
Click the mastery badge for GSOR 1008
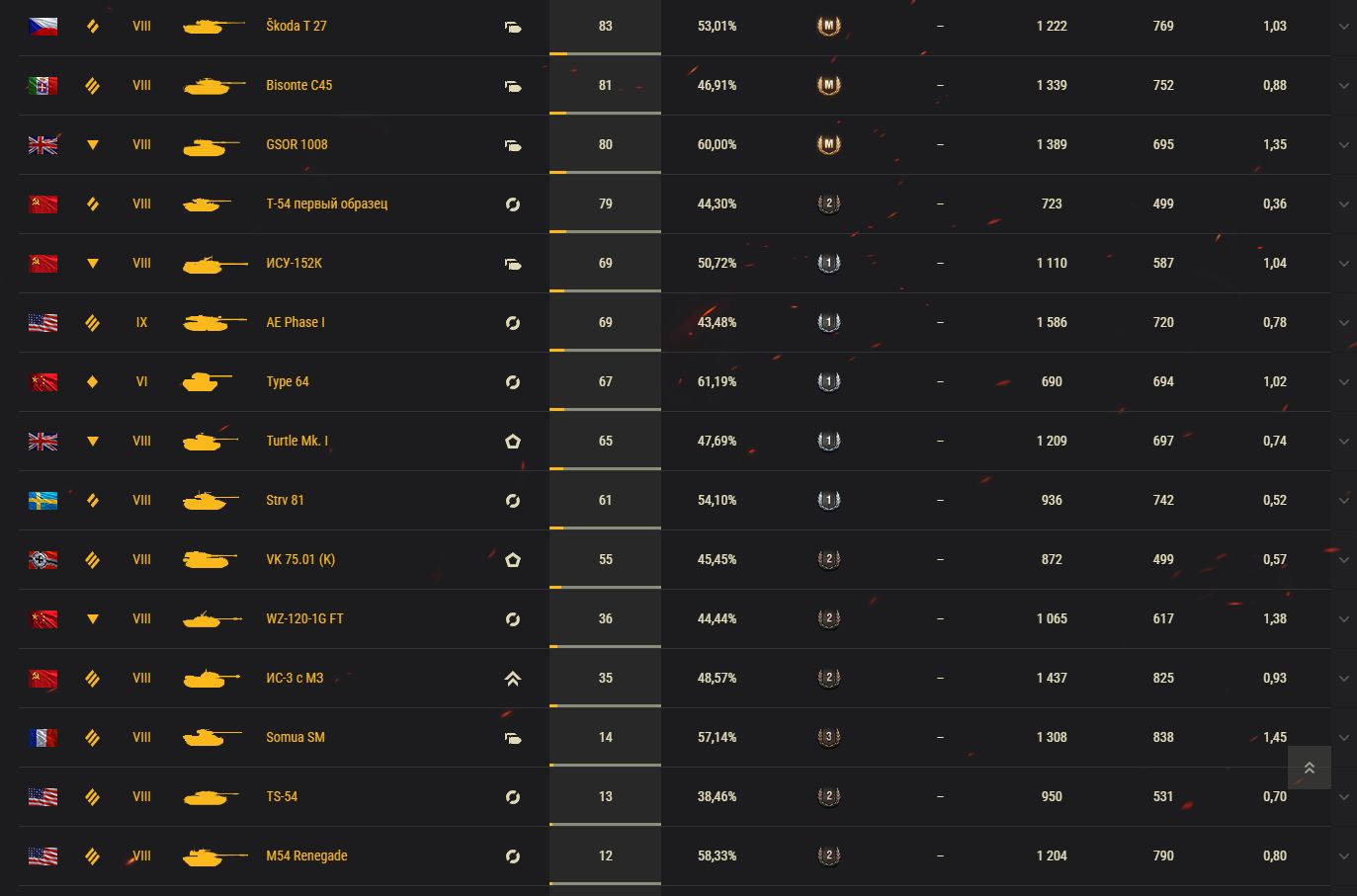coord(828,145)
